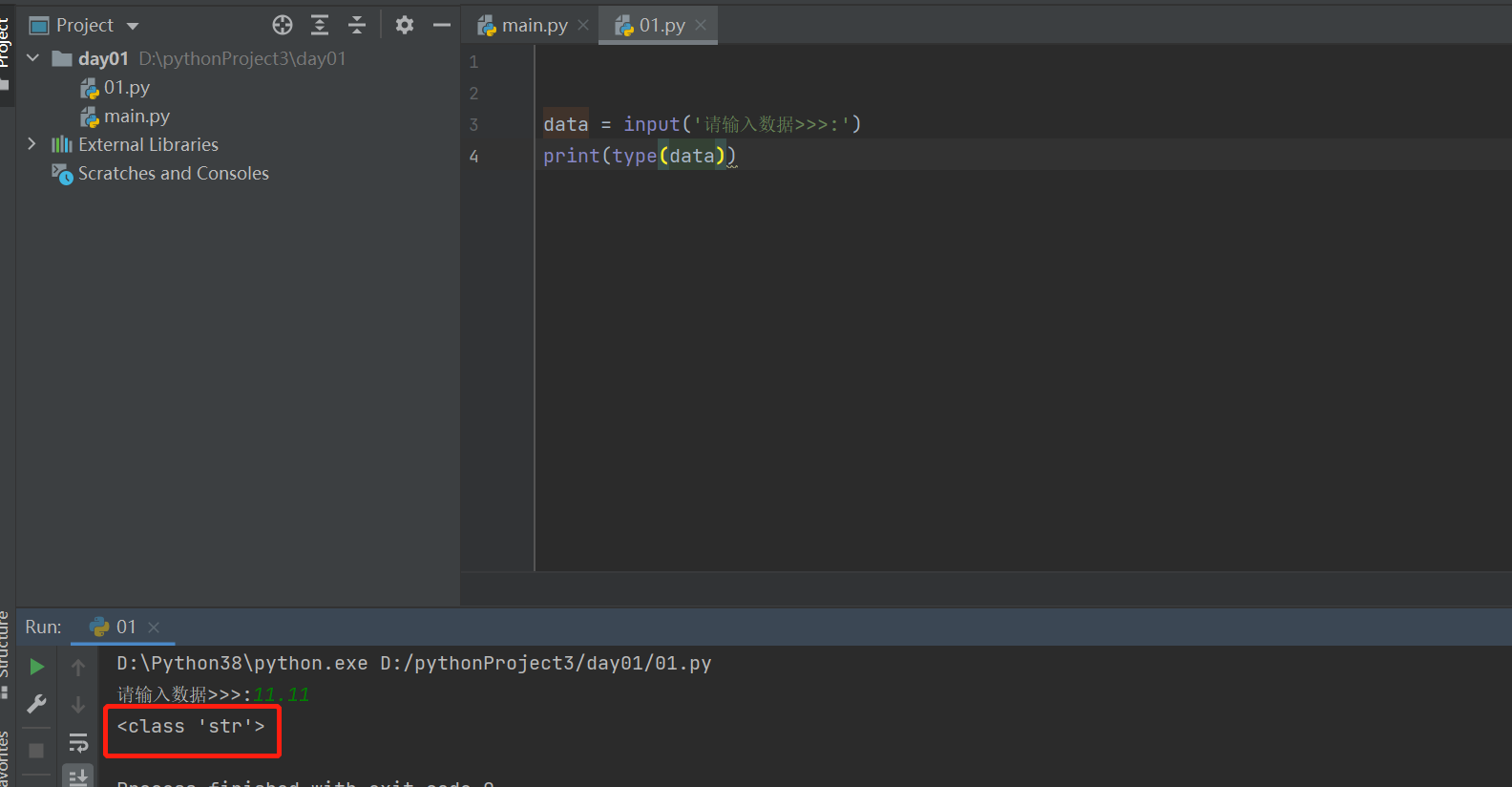Open the Project view dropdown

[133, 26]
